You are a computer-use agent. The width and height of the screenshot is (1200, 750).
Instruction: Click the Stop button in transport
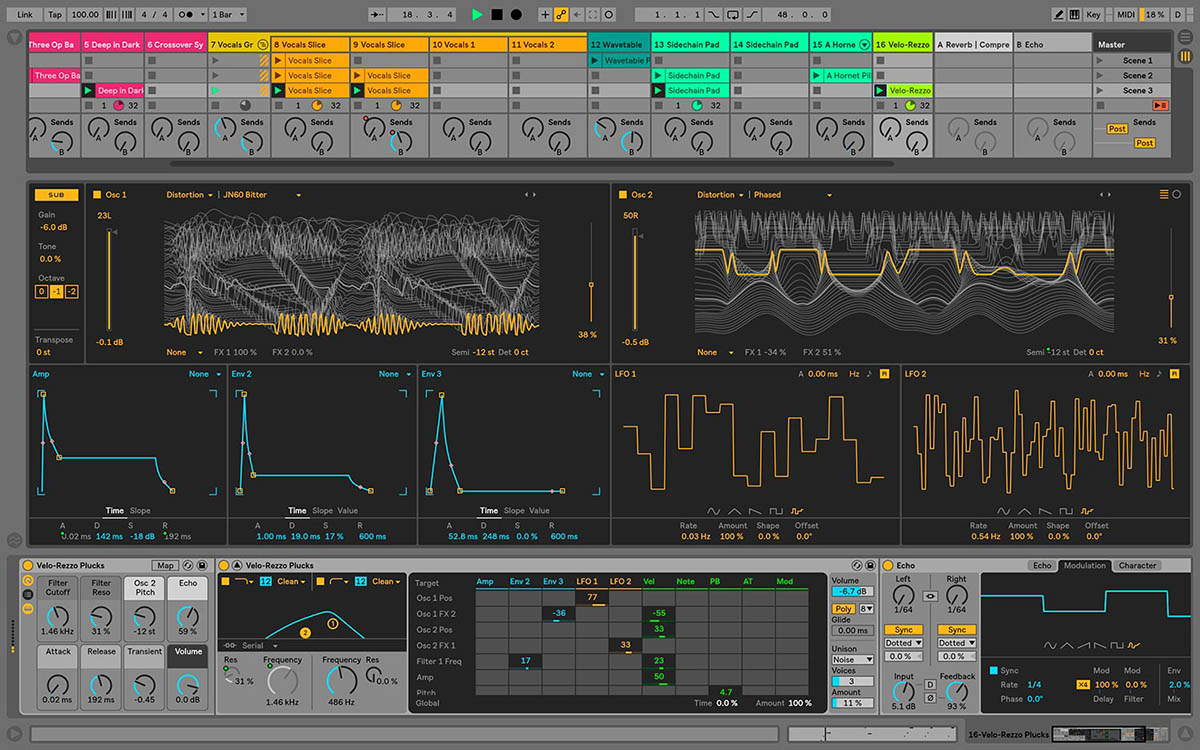click(496, 15)
